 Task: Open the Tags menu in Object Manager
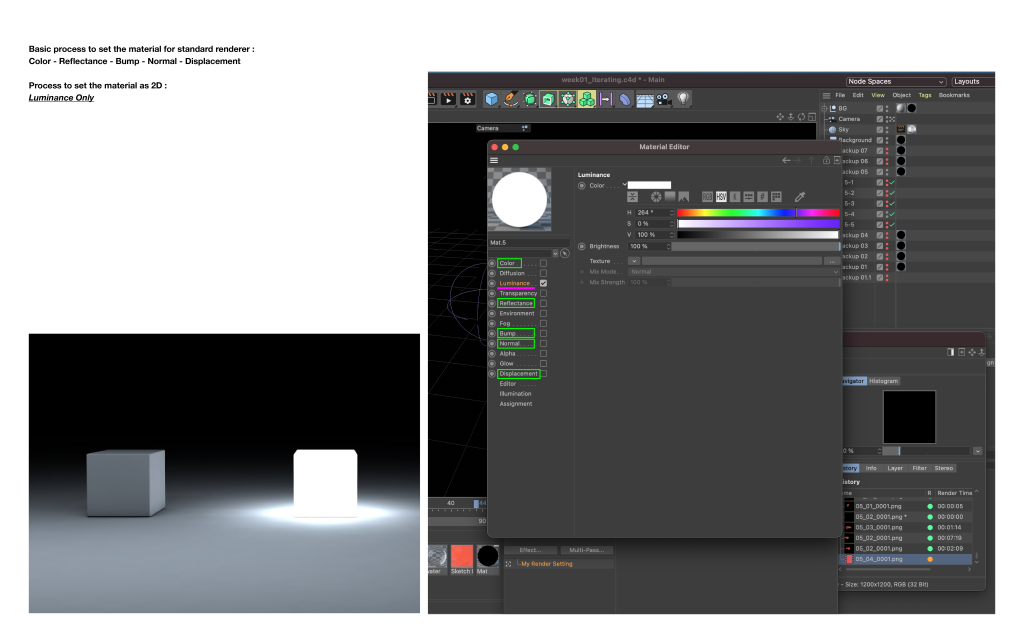(x=925, y=95)
